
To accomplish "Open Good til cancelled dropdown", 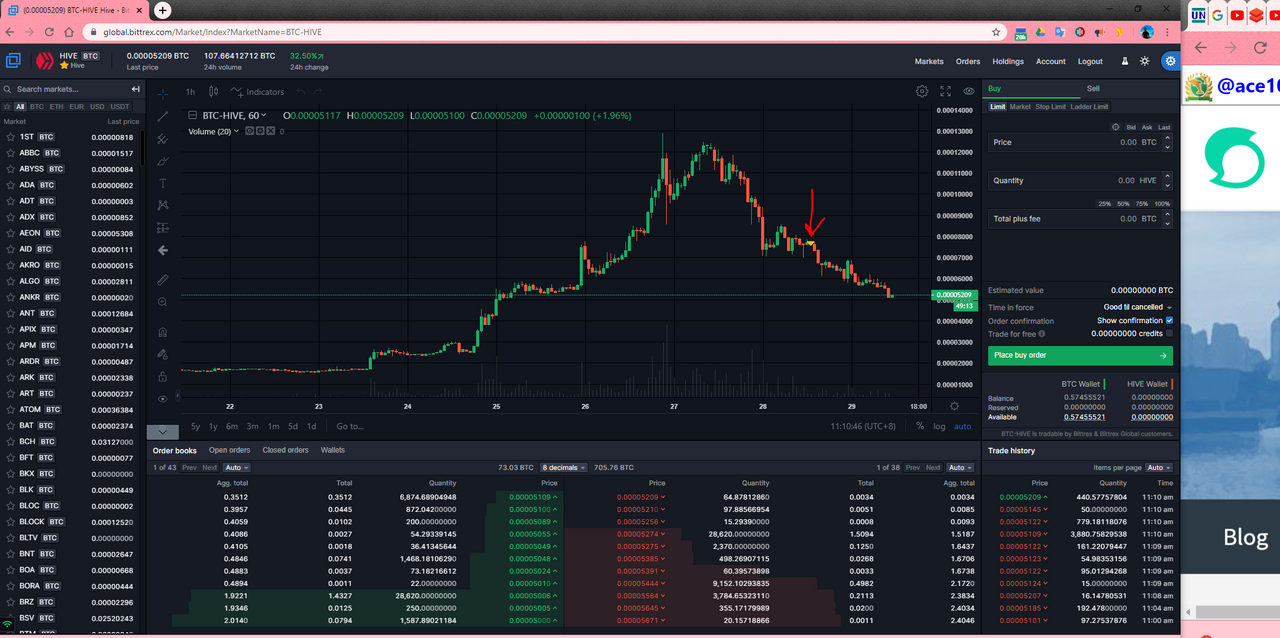I will pos(1138,307).
